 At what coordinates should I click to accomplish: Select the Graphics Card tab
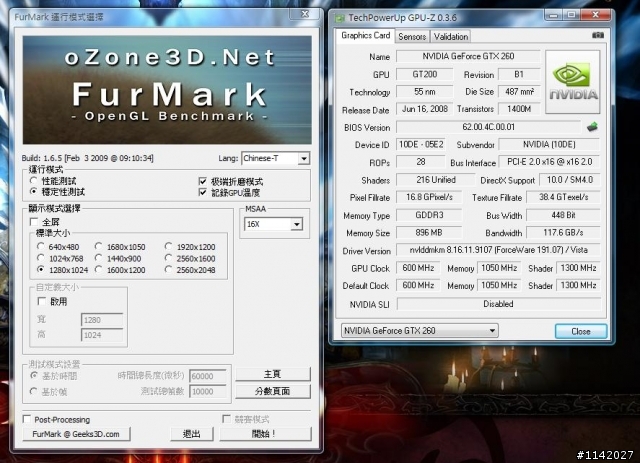click(365, 36)
